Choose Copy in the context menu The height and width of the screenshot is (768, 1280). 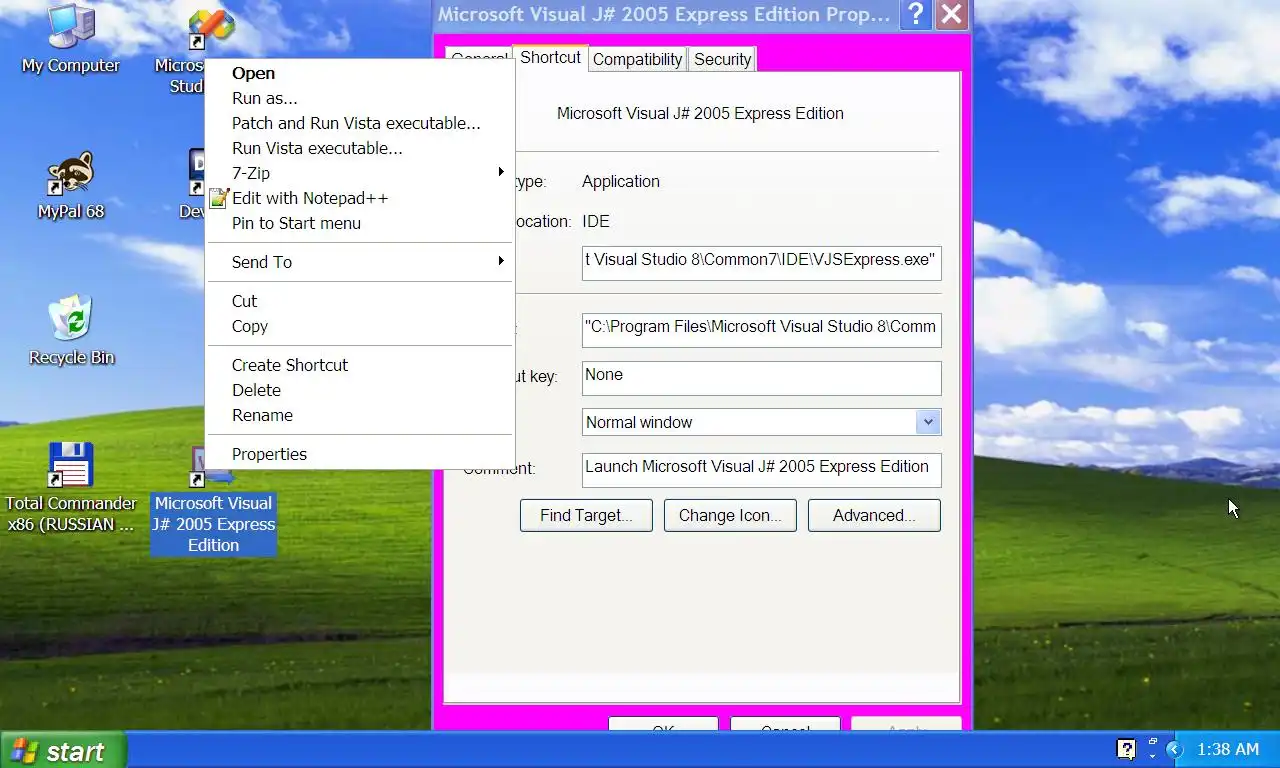[360, 326]
